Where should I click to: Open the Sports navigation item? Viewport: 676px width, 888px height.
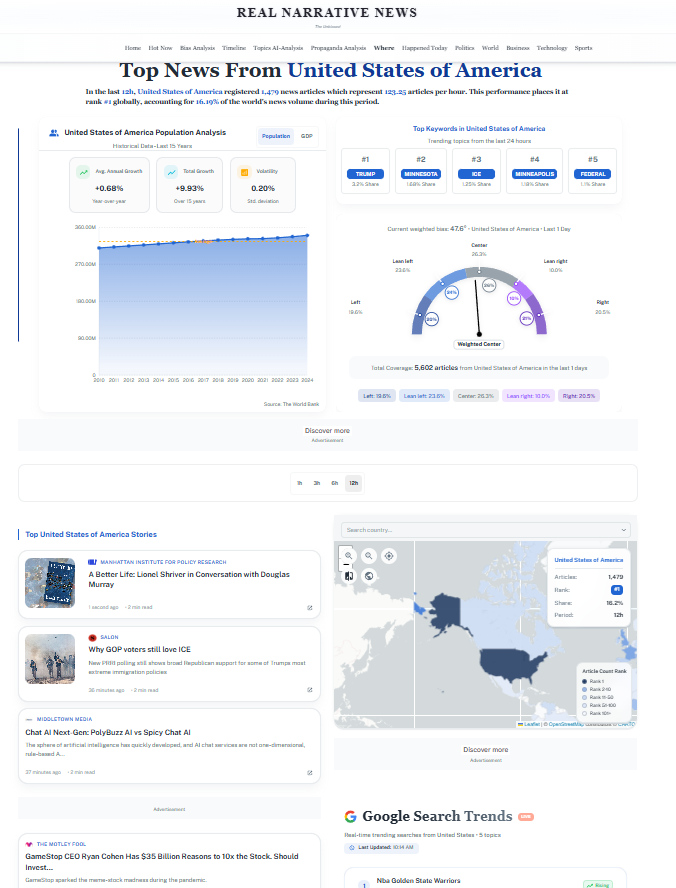(x=583, y=48)
